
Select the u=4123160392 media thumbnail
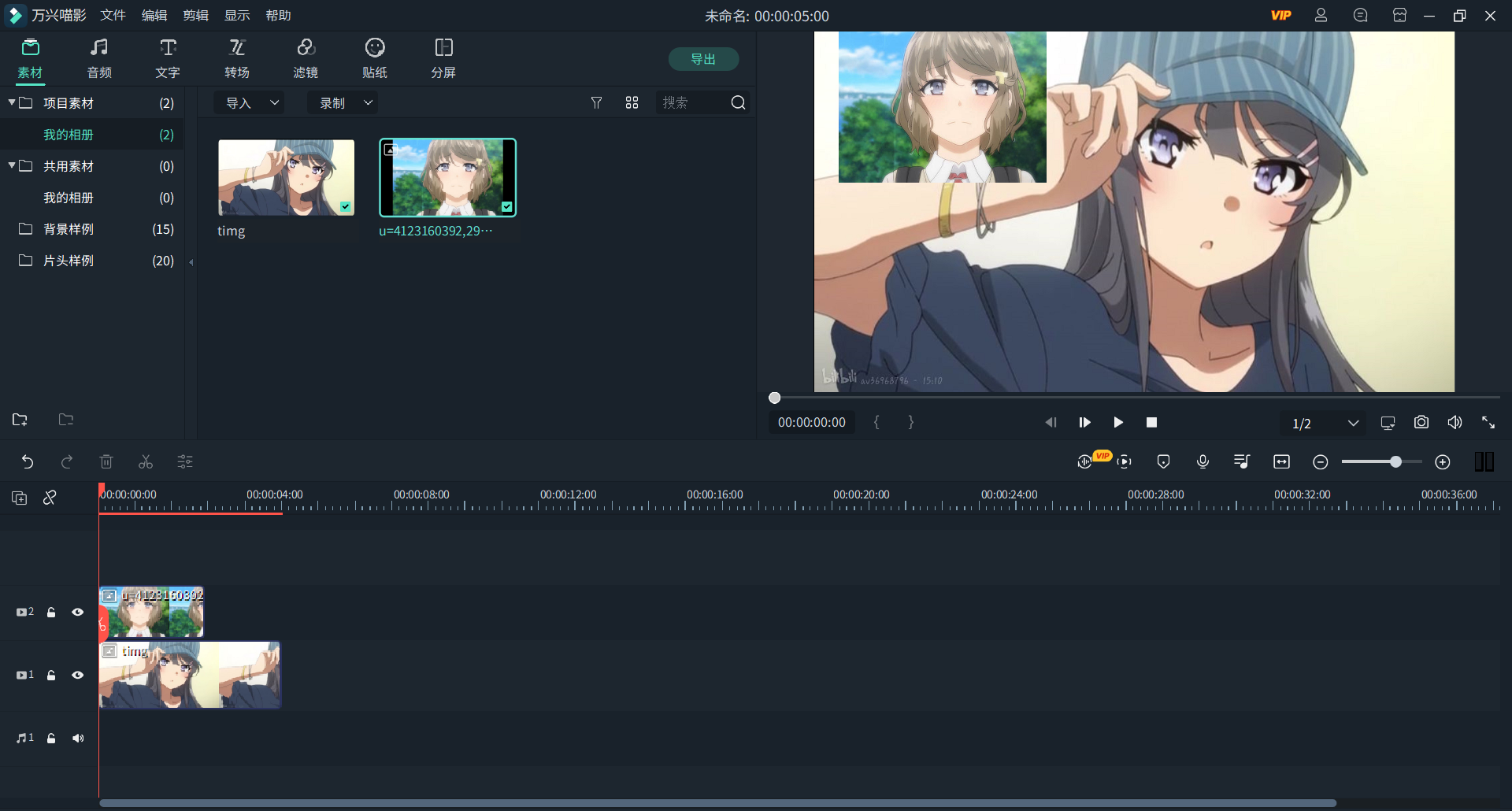click(447, 178)
